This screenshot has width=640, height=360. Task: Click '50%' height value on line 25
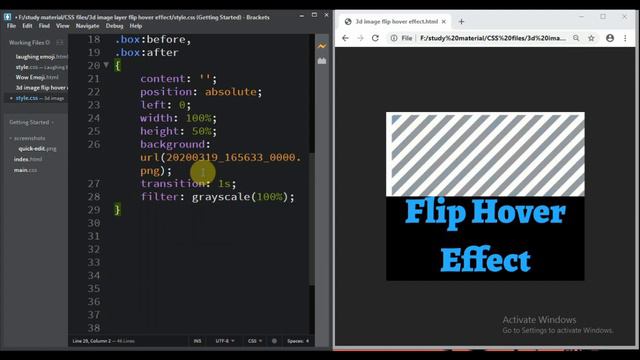click(x=202, y=131)
